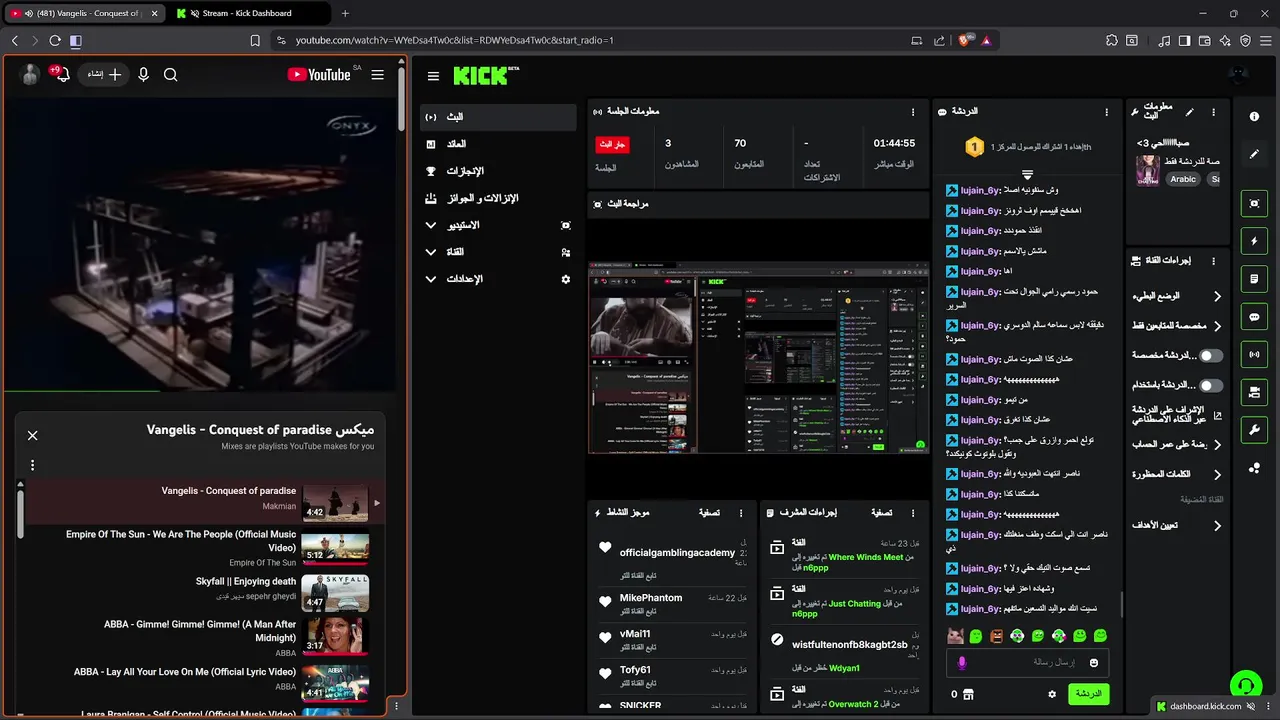
Task: Expand account age (عمر الحساب) option
Action: click(x=1177, y=444)
